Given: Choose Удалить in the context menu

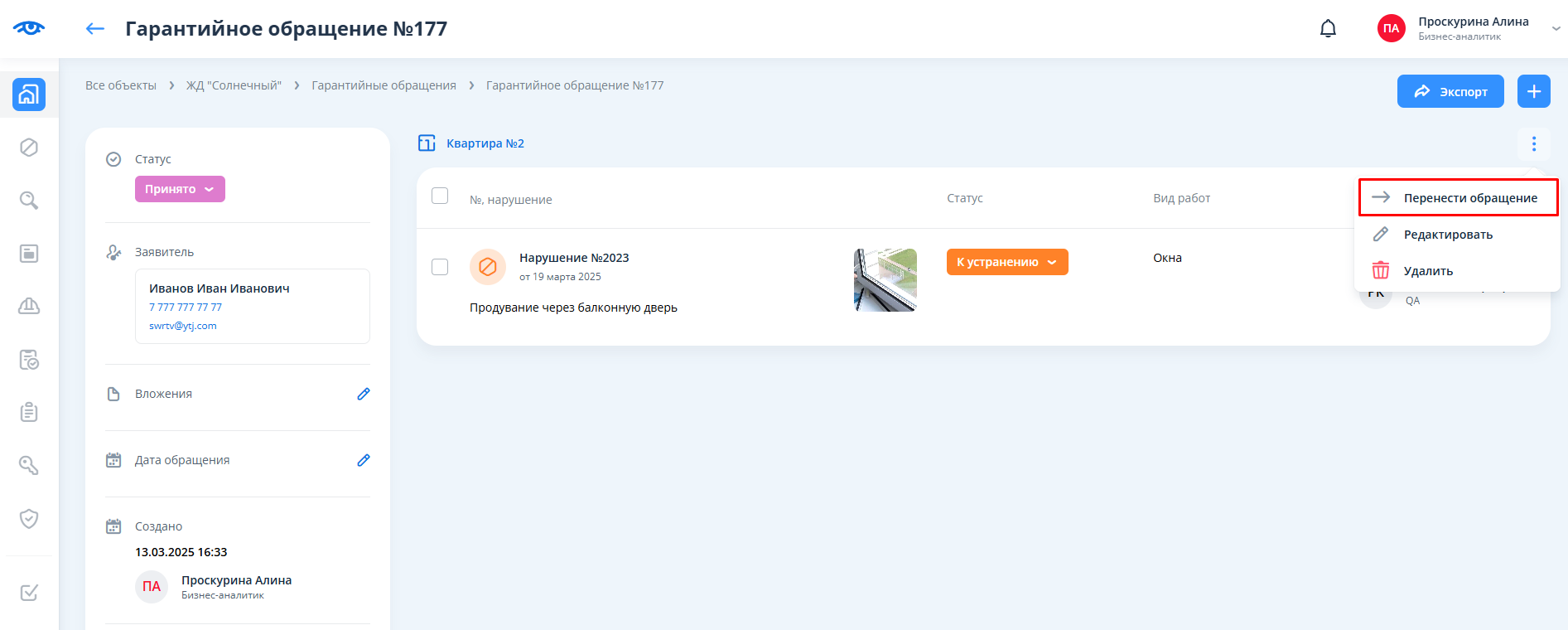Looking at the screenshot, I should [x=1427, y=271].
